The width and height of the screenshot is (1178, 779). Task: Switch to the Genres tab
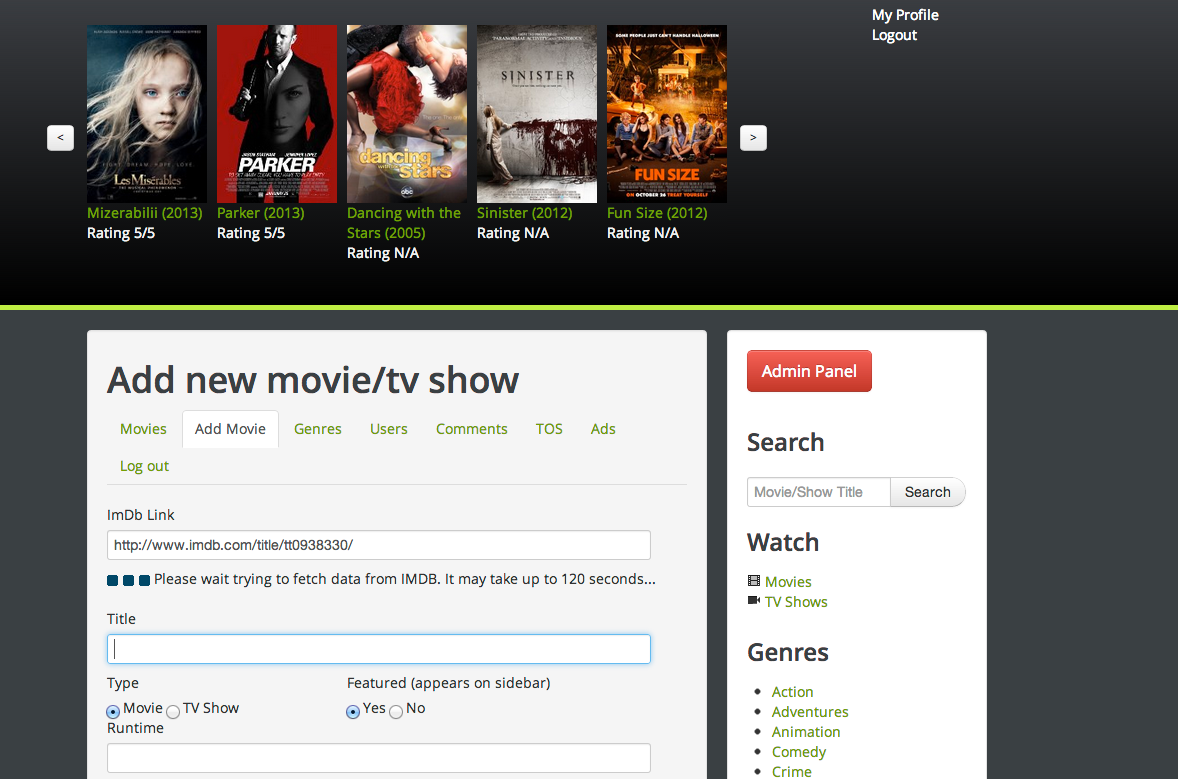point(318,429)
